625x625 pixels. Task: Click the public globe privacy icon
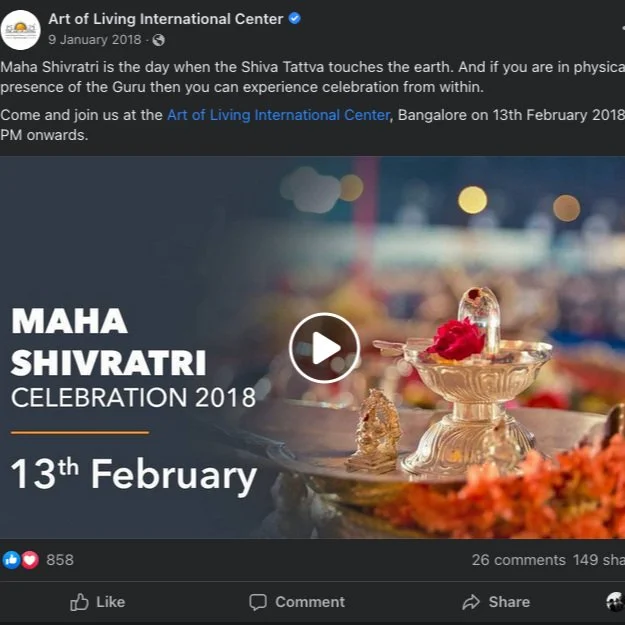point(159,40)
